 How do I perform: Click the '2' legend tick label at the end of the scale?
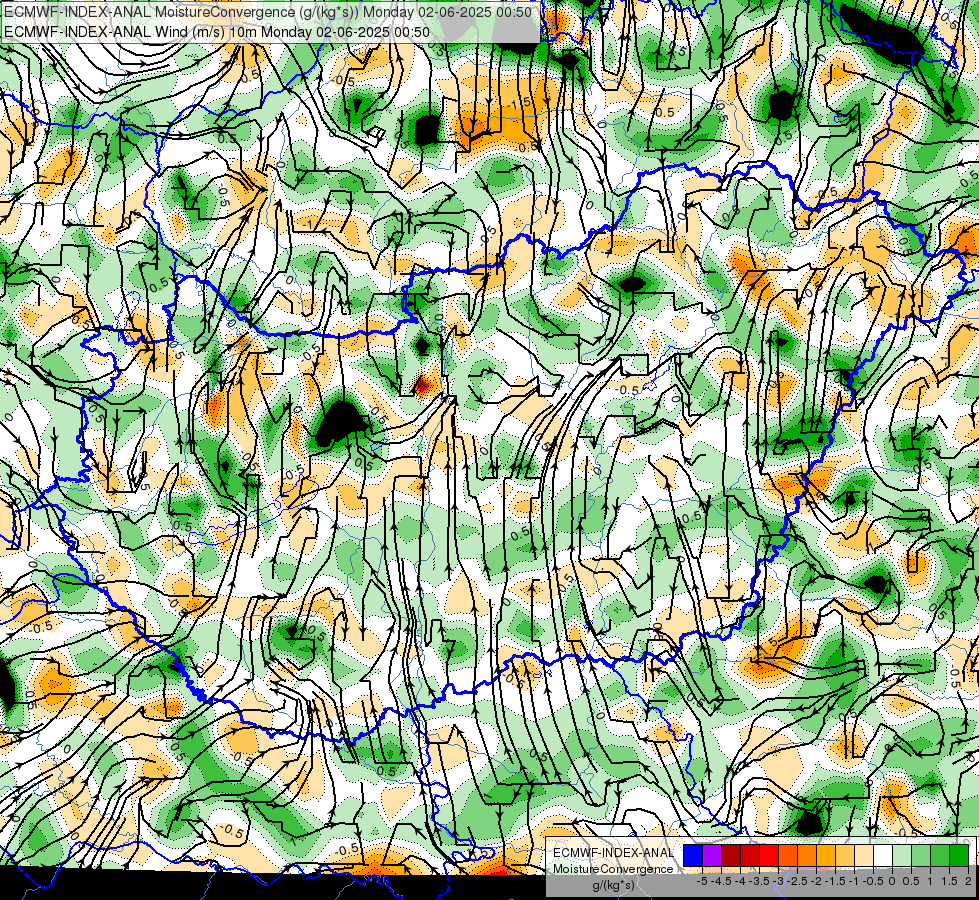[968, 881]
